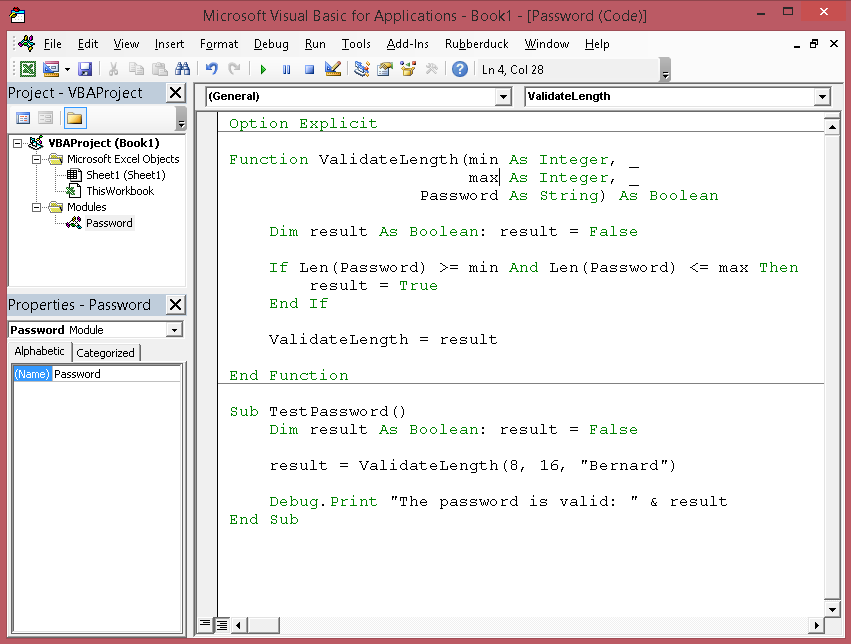Viewport: 851px width, 644px height.
Task: Click the "Option Explicit" code line
Action: (303, 123)
